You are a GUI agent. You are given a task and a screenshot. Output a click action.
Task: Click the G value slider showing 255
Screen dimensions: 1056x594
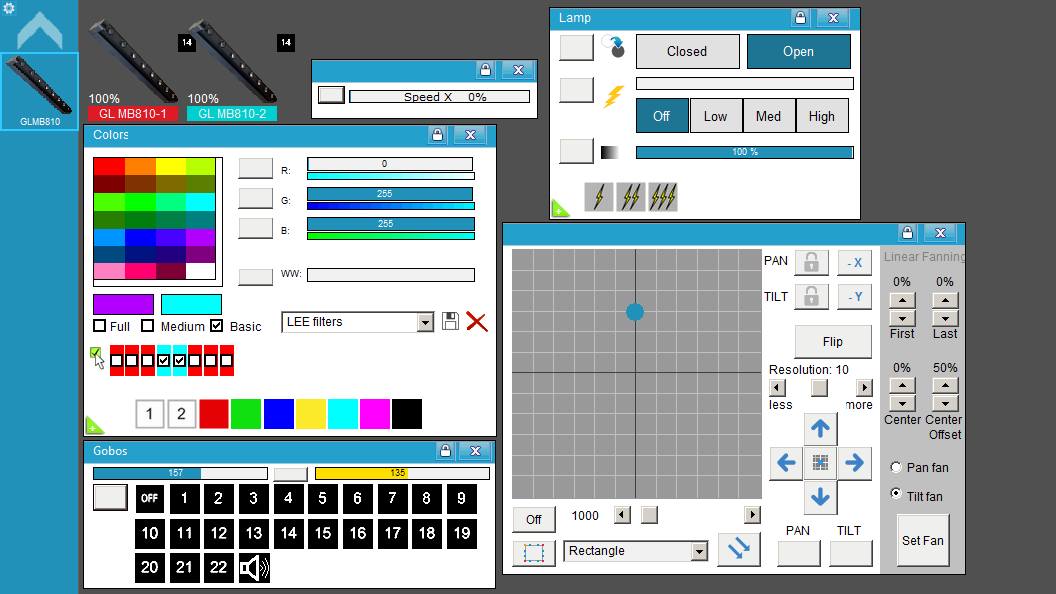tap(390, 194)
